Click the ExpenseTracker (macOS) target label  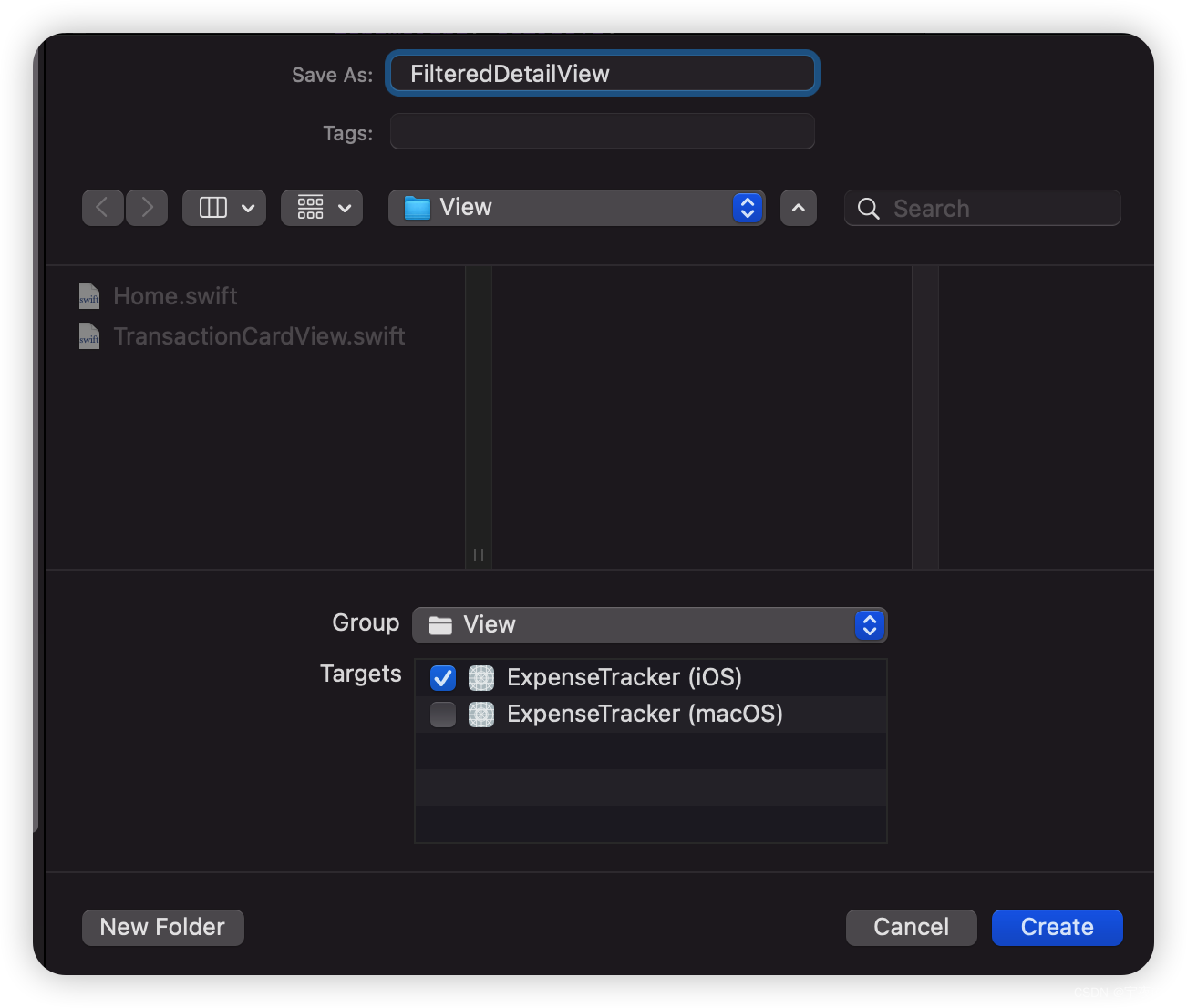[645, 714]
